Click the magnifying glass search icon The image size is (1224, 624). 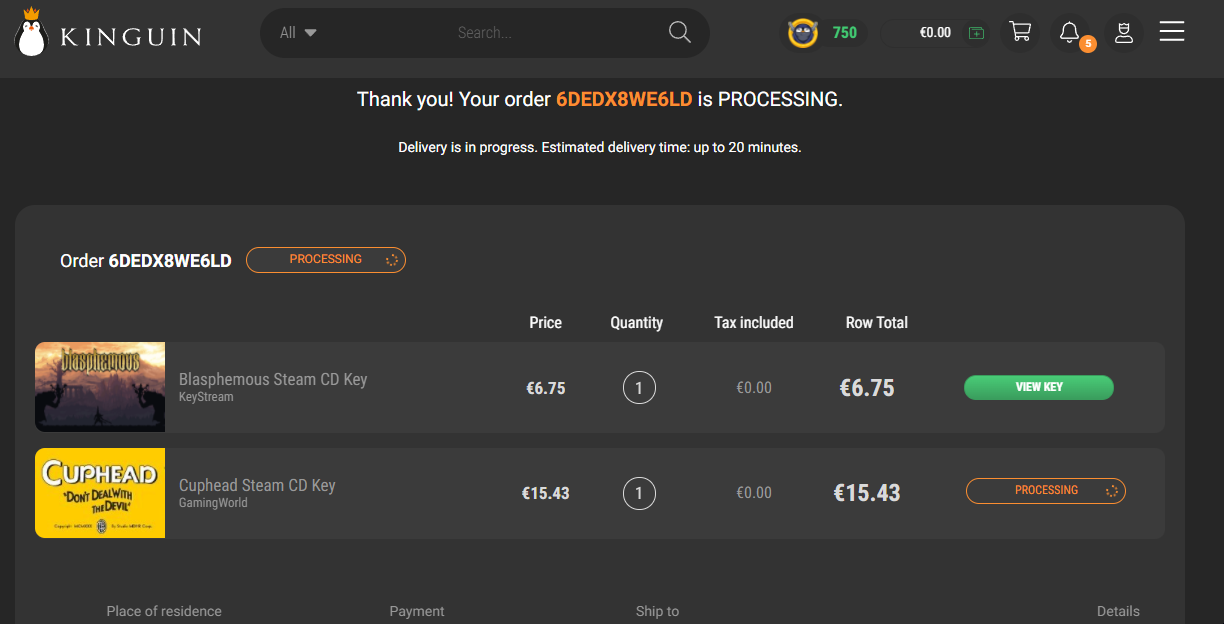(680, 33)
